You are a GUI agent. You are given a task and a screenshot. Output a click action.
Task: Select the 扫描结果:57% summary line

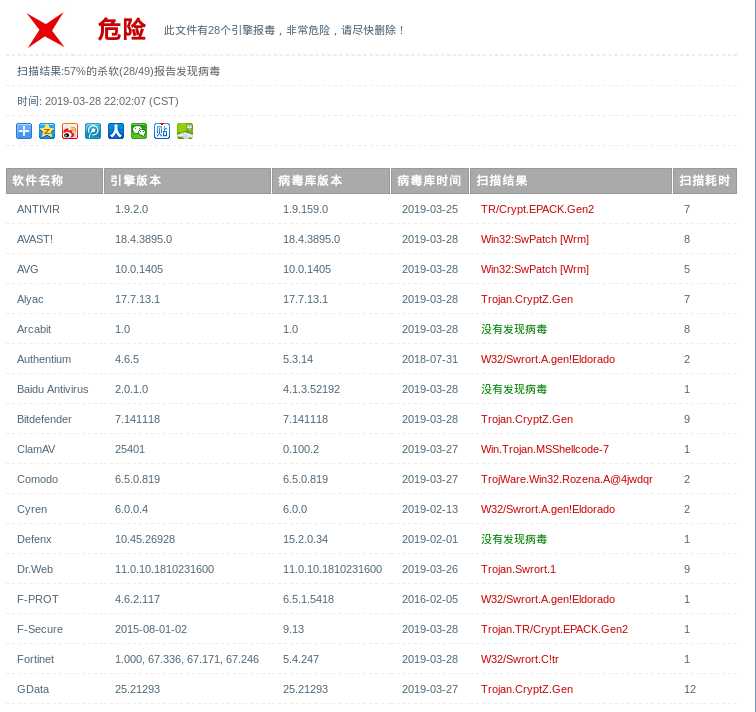119,71
